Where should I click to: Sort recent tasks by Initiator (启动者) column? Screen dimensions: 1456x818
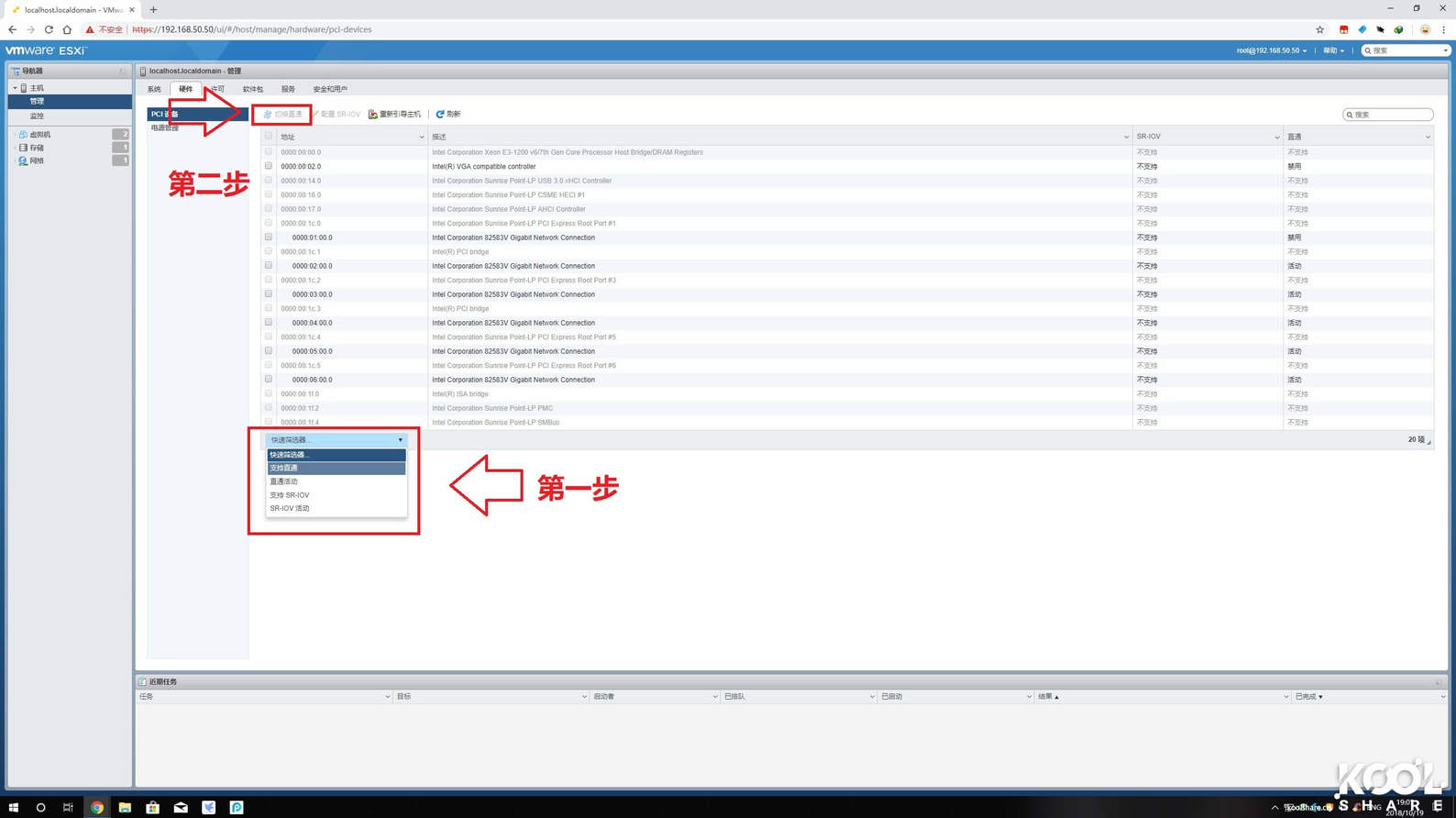(655, 697)
